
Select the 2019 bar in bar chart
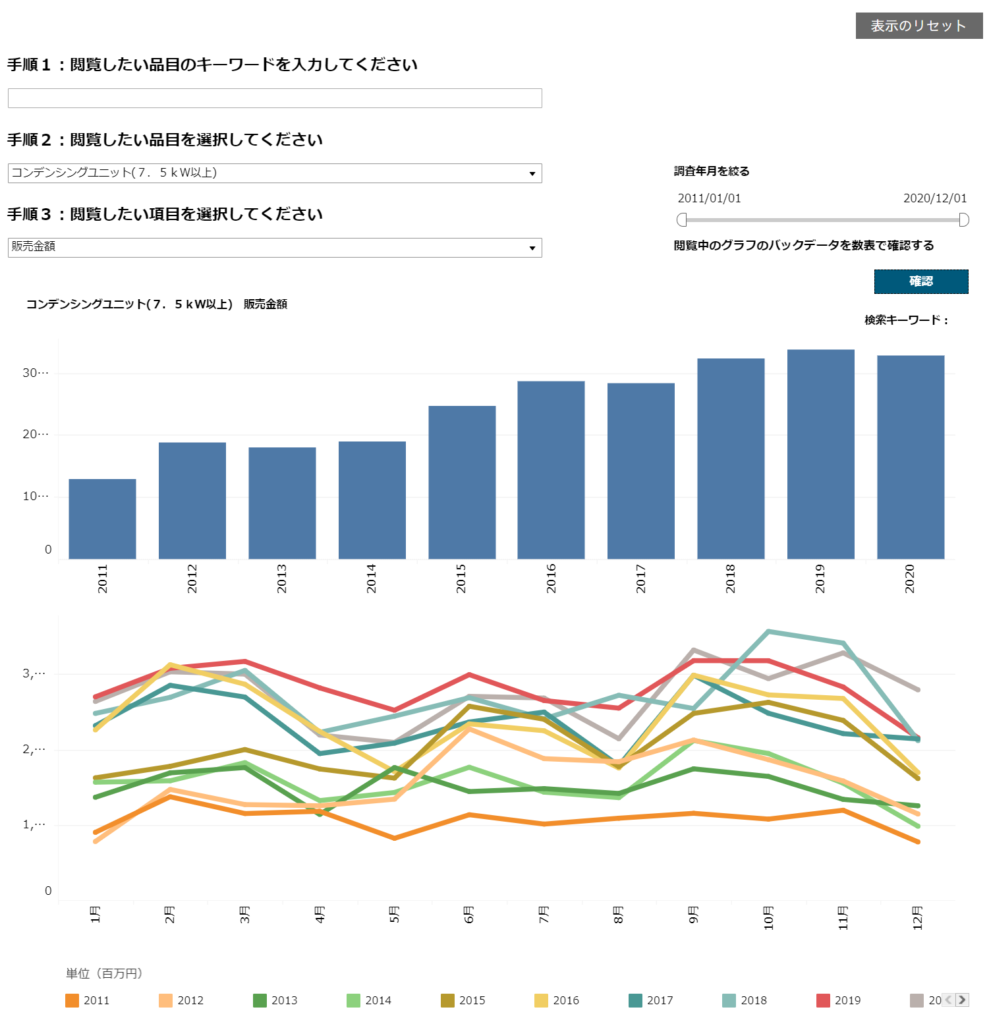(x=820, y=454)
